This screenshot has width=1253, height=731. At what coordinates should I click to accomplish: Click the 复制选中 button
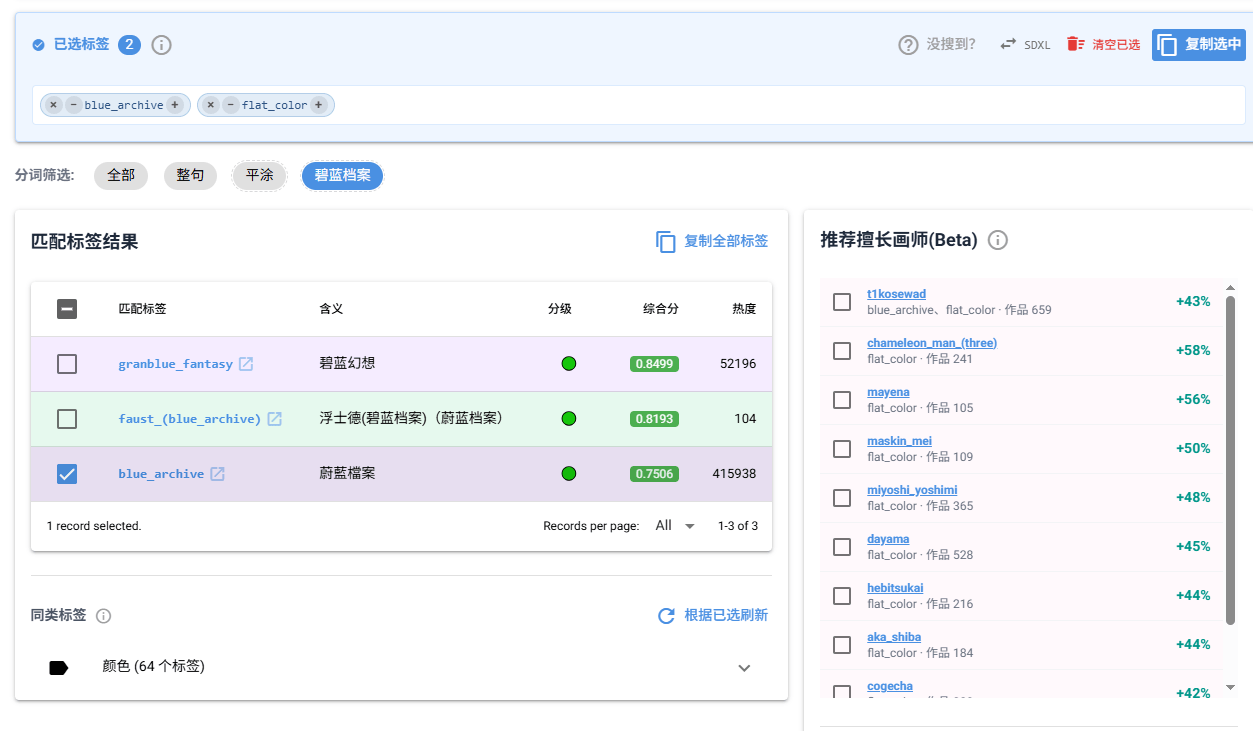click(x=1199, y=45)
